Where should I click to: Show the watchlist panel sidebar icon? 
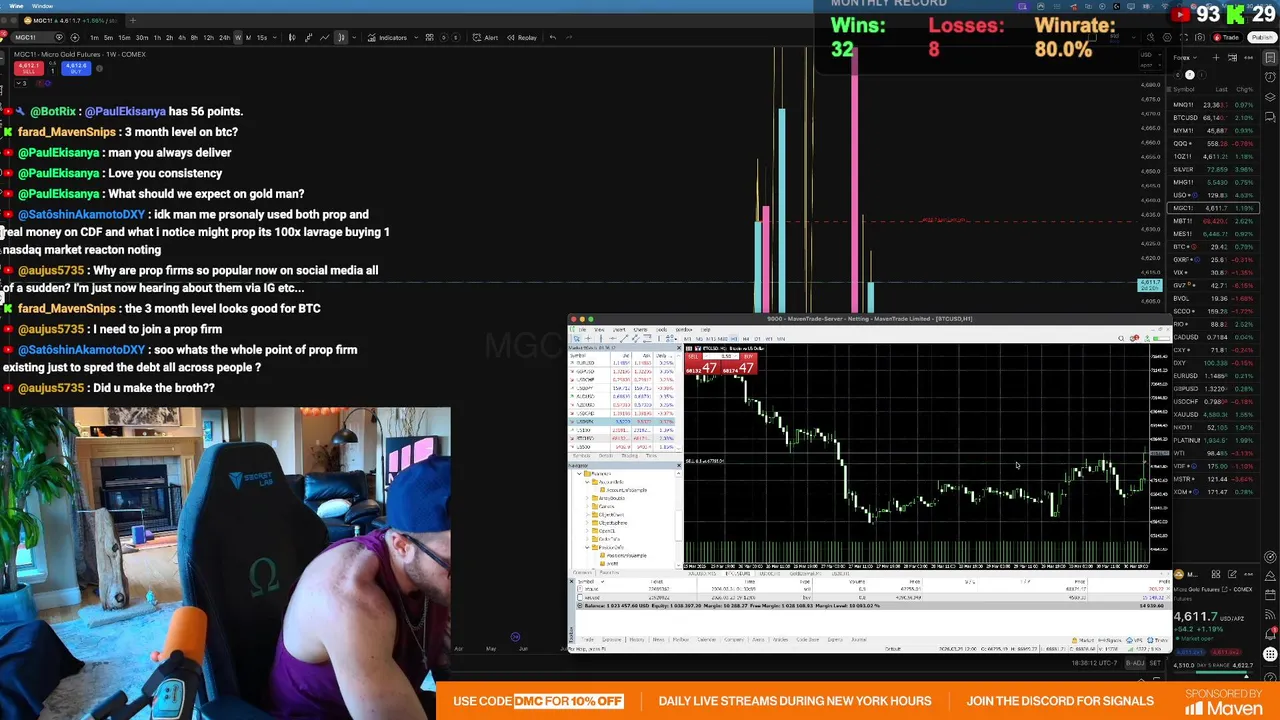pos(1270,58)
